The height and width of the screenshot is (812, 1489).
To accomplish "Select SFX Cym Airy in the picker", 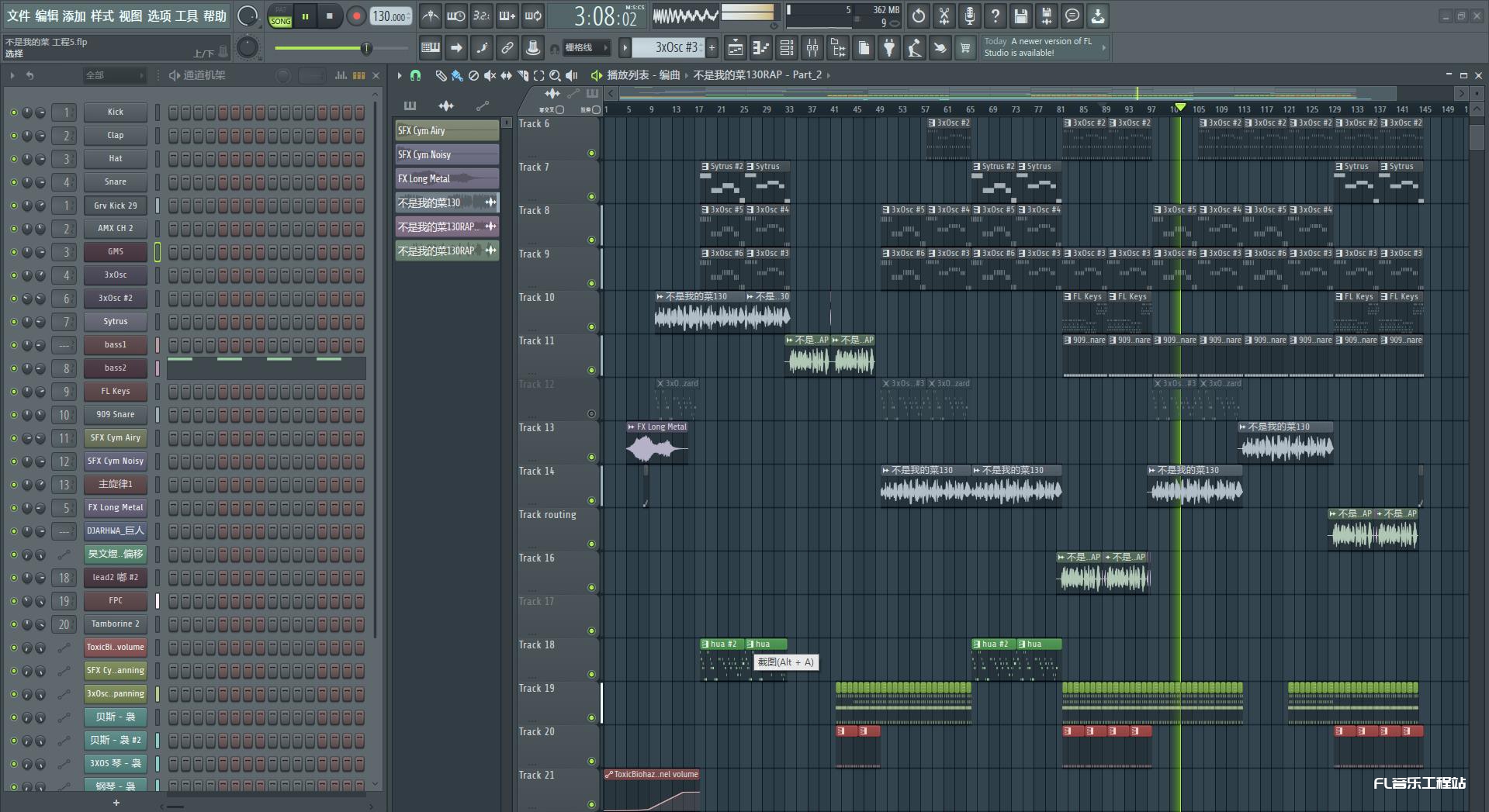I will coord(447,130).
